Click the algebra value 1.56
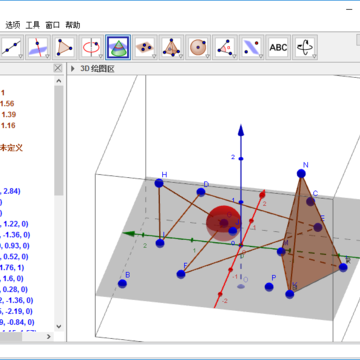The width and height of the screenshot is (360, 360). pos(8,103)
